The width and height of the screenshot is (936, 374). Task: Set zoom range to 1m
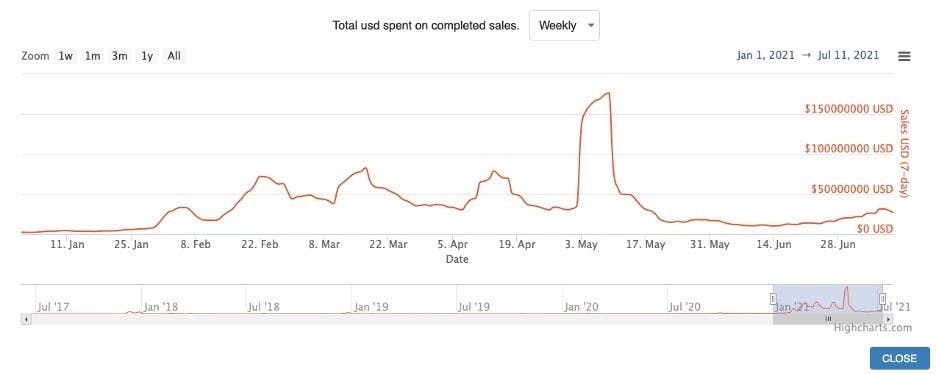coord(92,56)
